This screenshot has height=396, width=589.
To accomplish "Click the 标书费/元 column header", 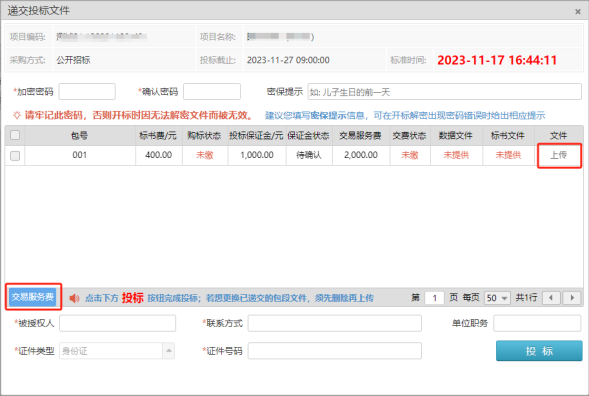I will [159, 136].
